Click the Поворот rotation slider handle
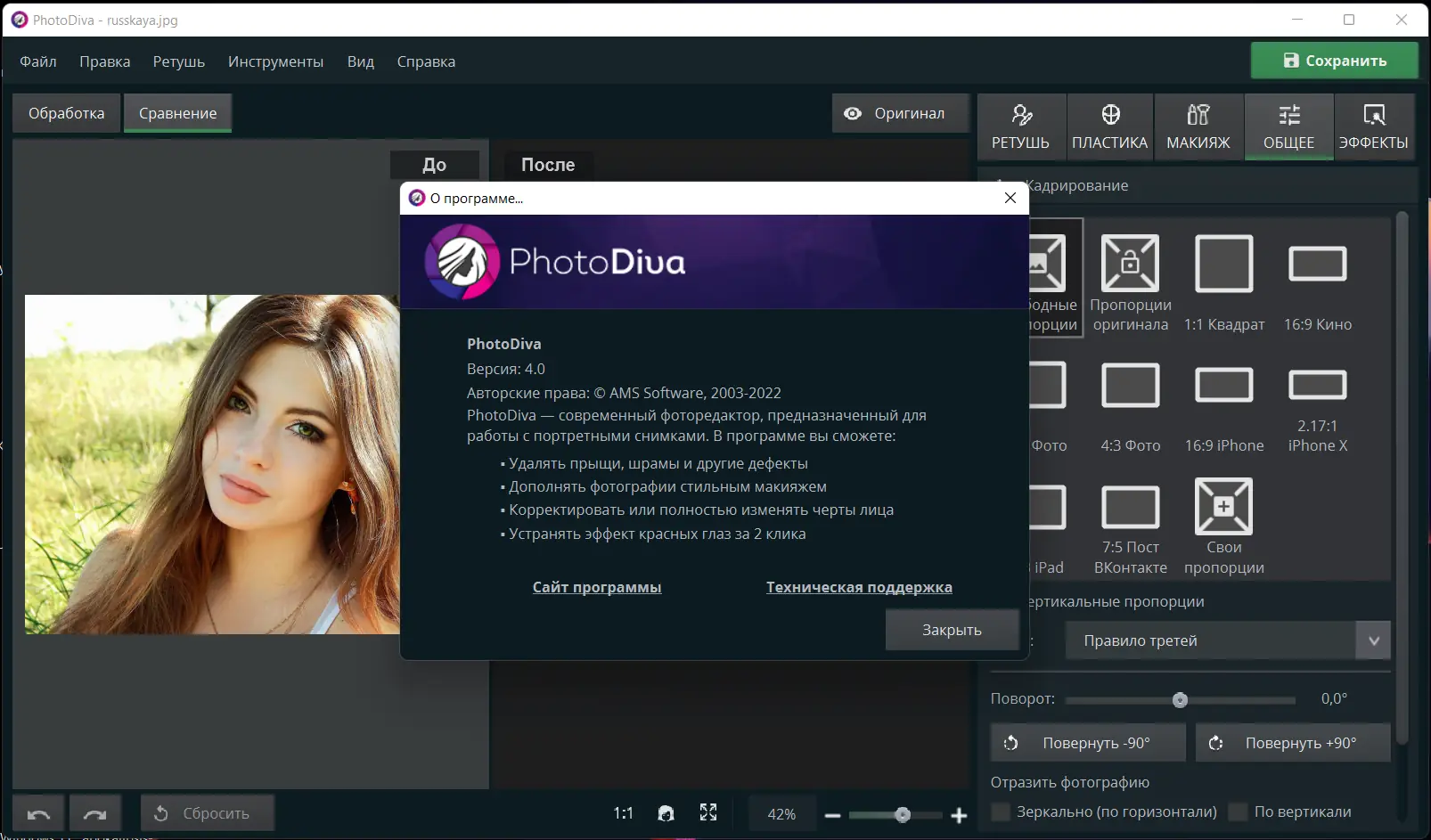The height and width of the screenshot is (840, 1431). (1180, 700)
